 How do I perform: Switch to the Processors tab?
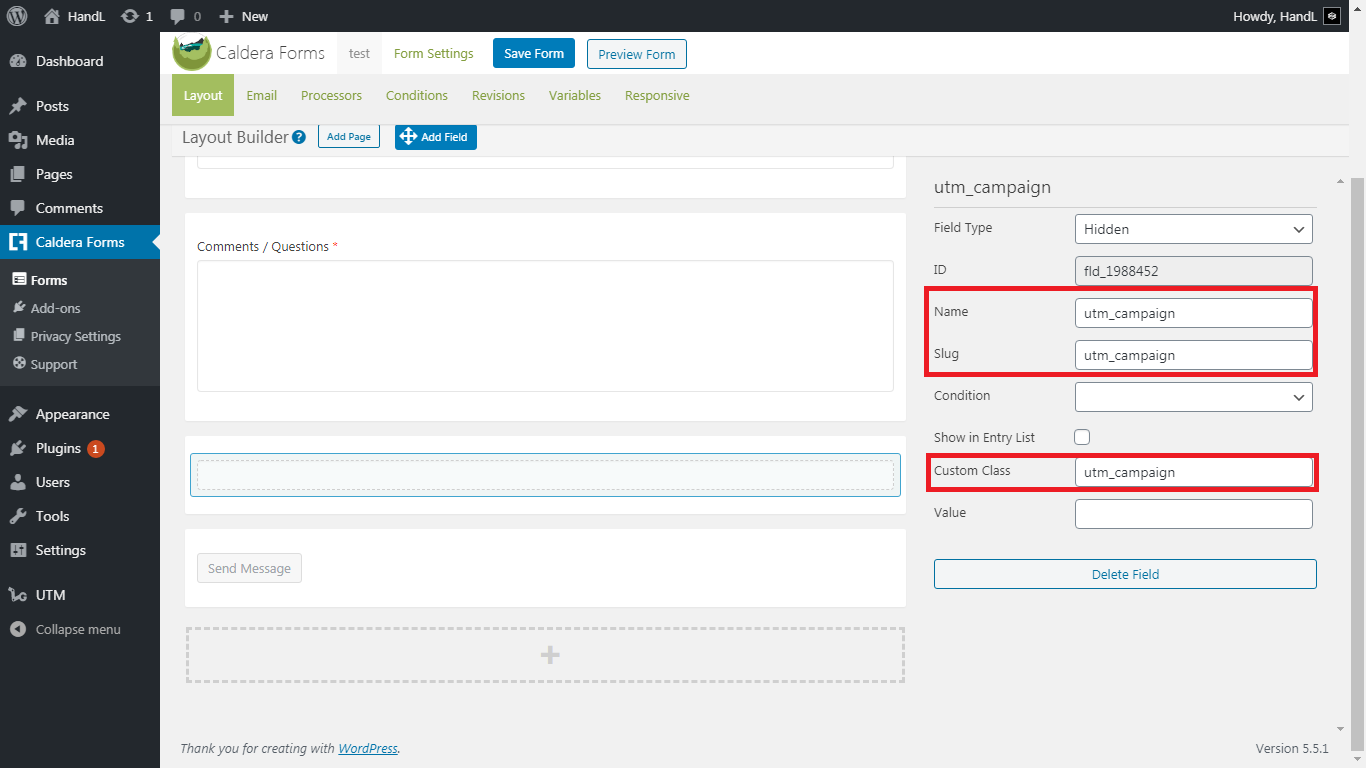click(331, 96)
